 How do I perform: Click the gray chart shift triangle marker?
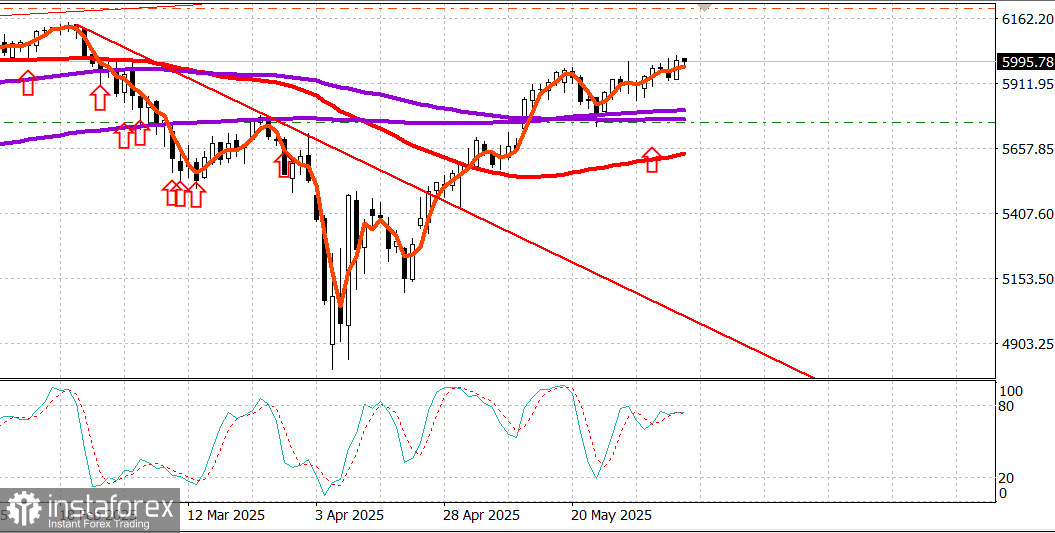pos(704,7)
